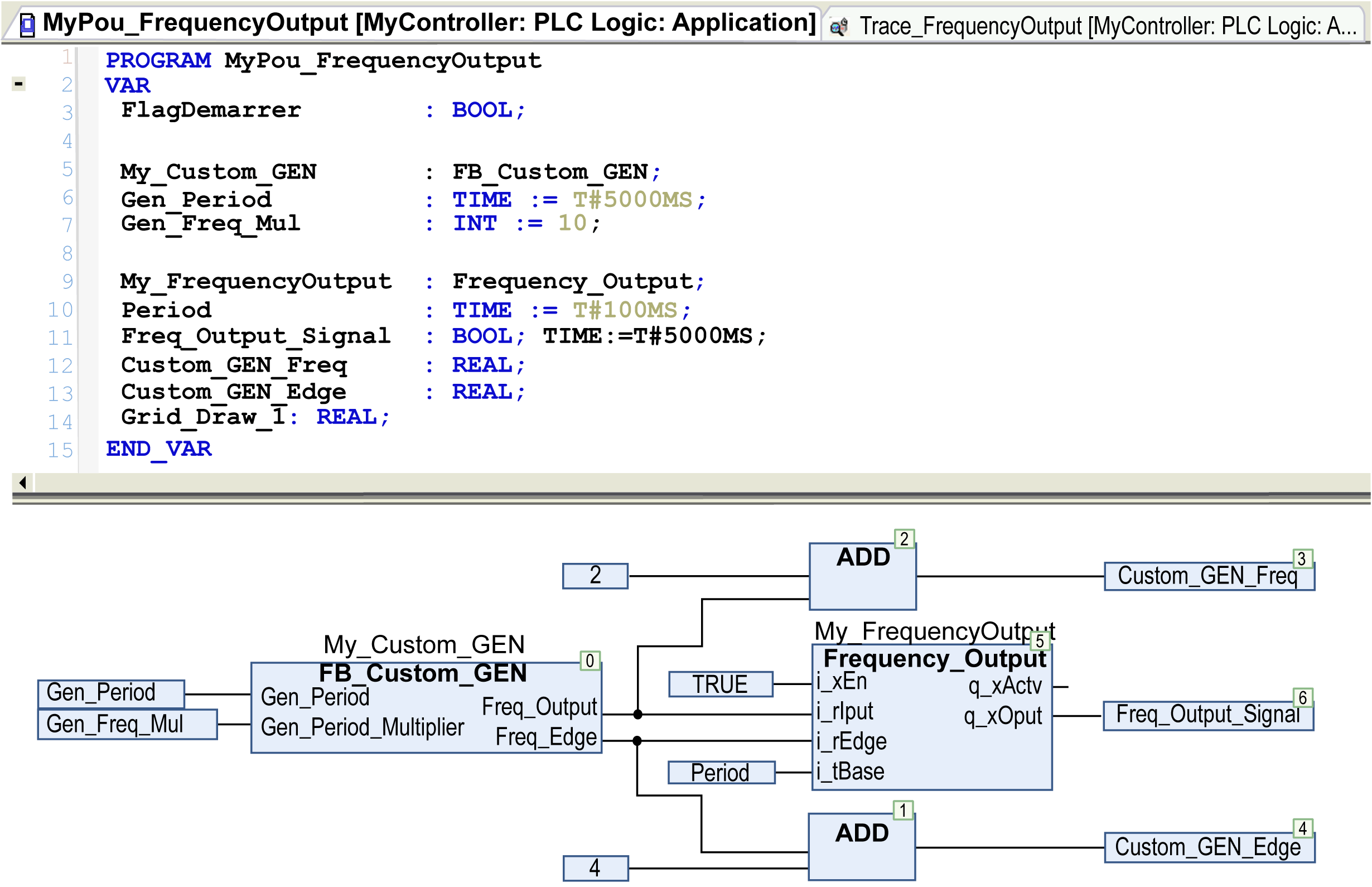Collapse the VAR declaration block
Viewport: 1372px width, 887px height.
(x=18, y=84)
